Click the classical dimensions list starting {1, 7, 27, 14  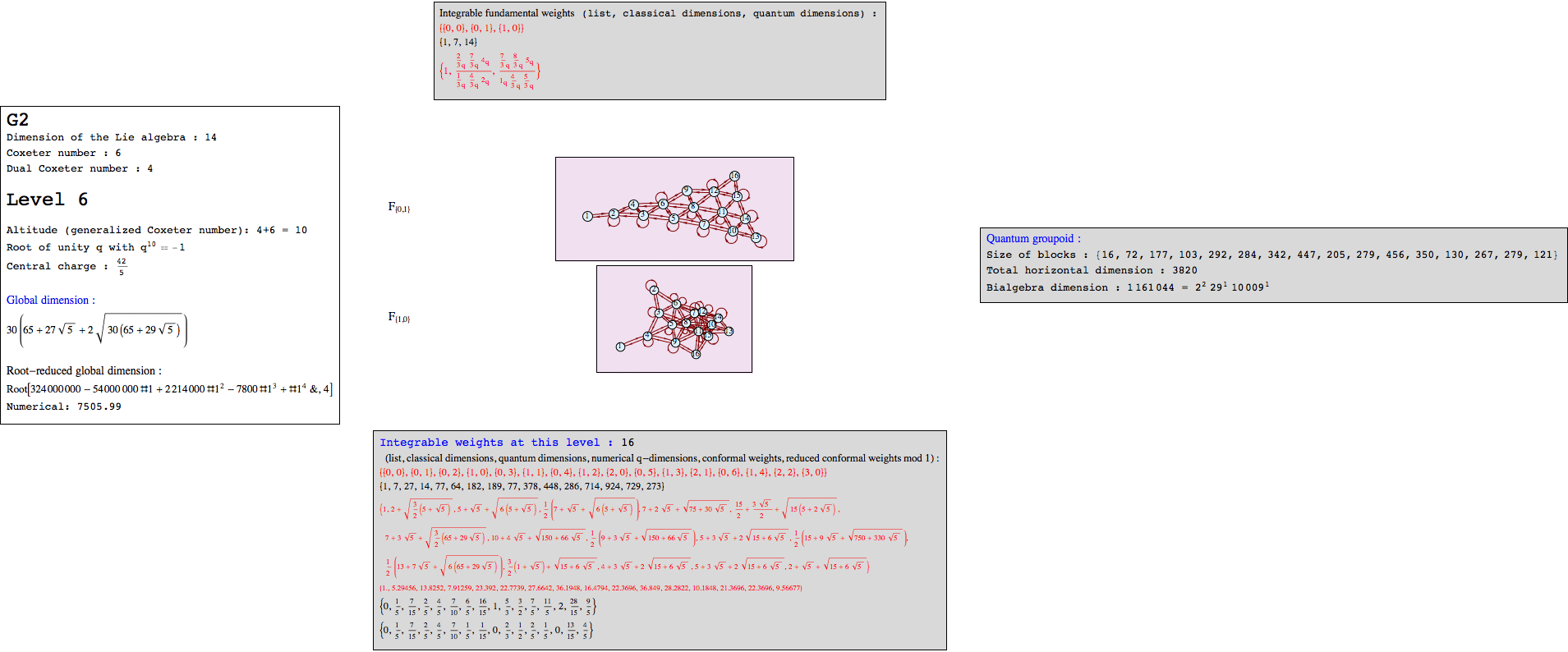click(x=522, y=486)
